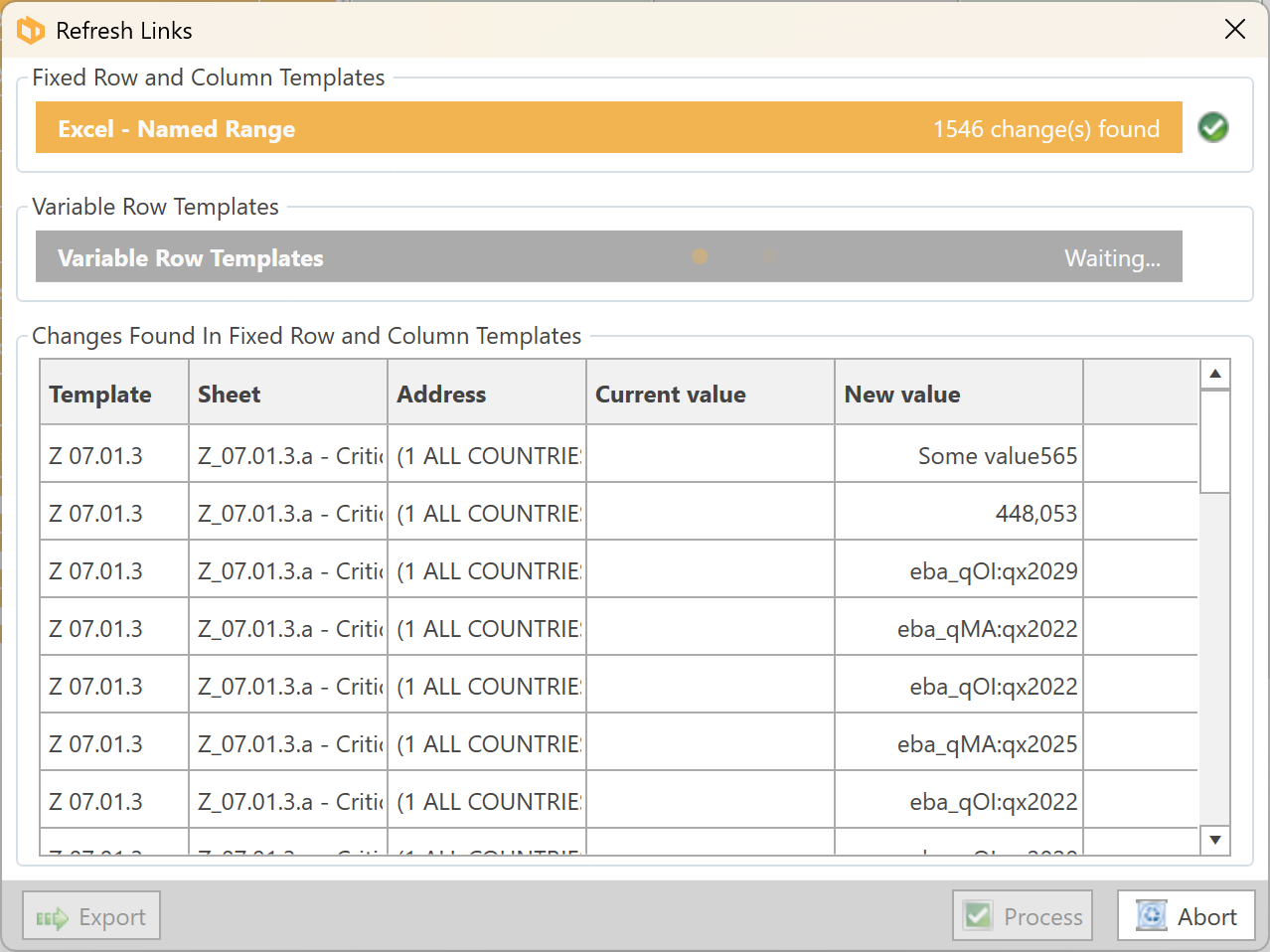1270x952 pixels.
Task: Click the Sheet column header
Action: tap(230, 395)
